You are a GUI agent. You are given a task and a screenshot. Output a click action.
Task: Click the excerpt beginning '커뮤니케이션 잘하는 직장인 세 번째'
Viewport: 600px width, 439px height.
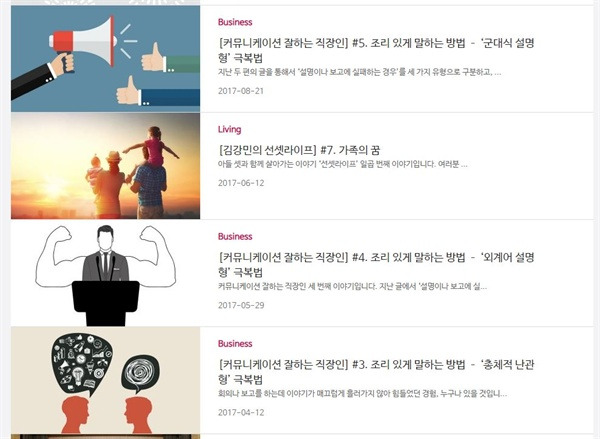[x=352, y=286]
